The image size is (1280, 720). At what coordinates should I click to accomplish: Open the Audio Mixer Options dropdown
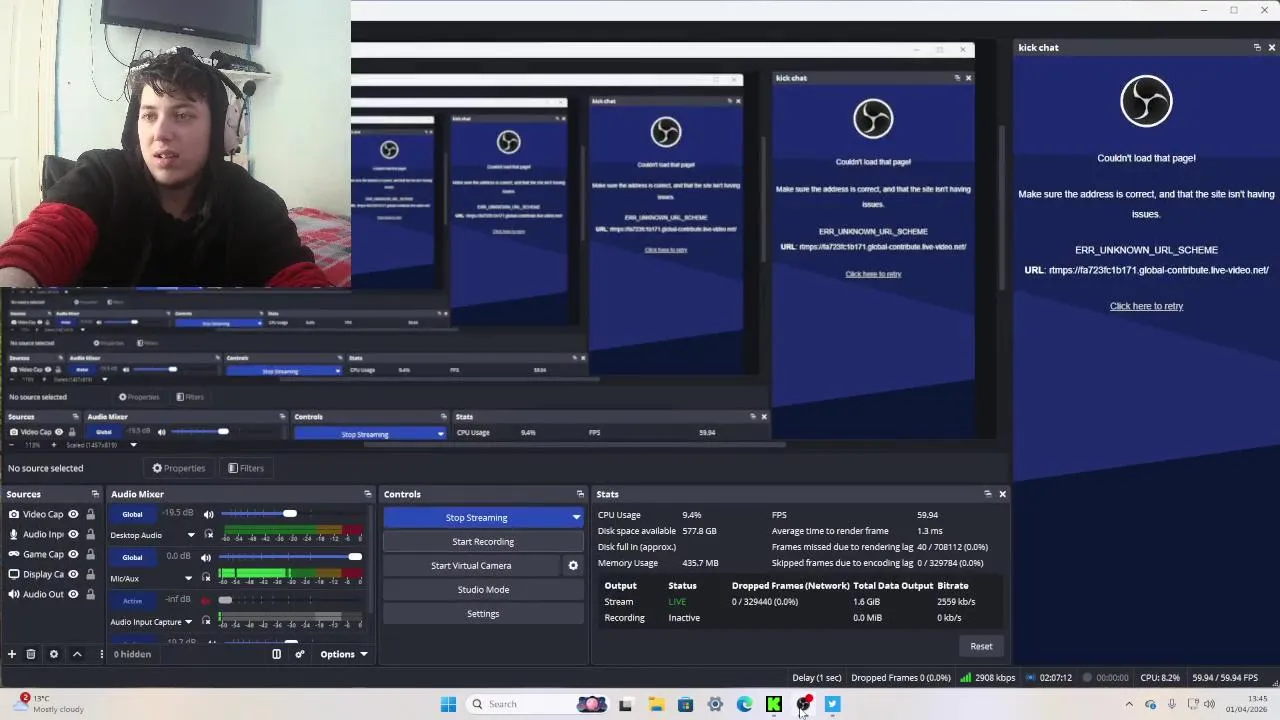pyautogui.click(x=344, y=654)
